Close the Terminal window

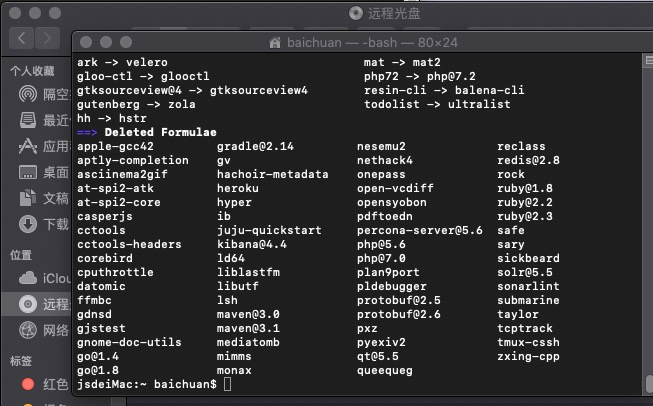click(86, 42)
